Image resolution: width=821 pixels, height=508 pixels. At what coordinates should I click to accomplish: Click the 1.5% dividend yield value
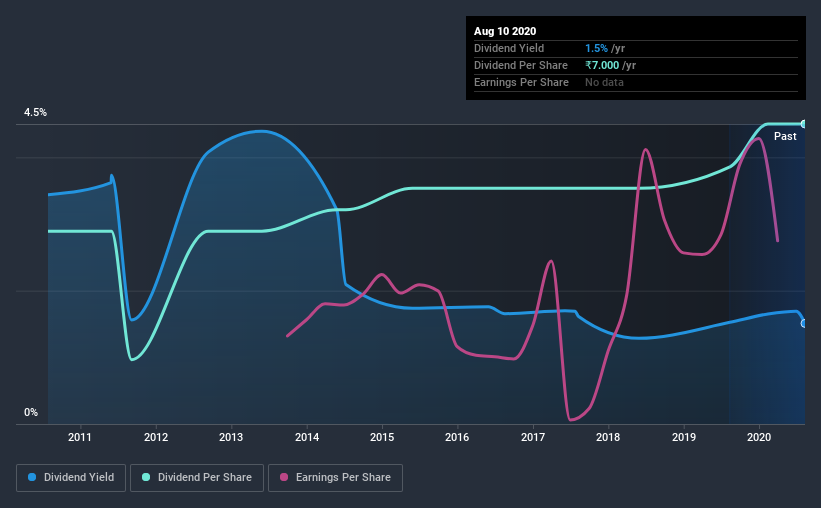pos(596,48)
